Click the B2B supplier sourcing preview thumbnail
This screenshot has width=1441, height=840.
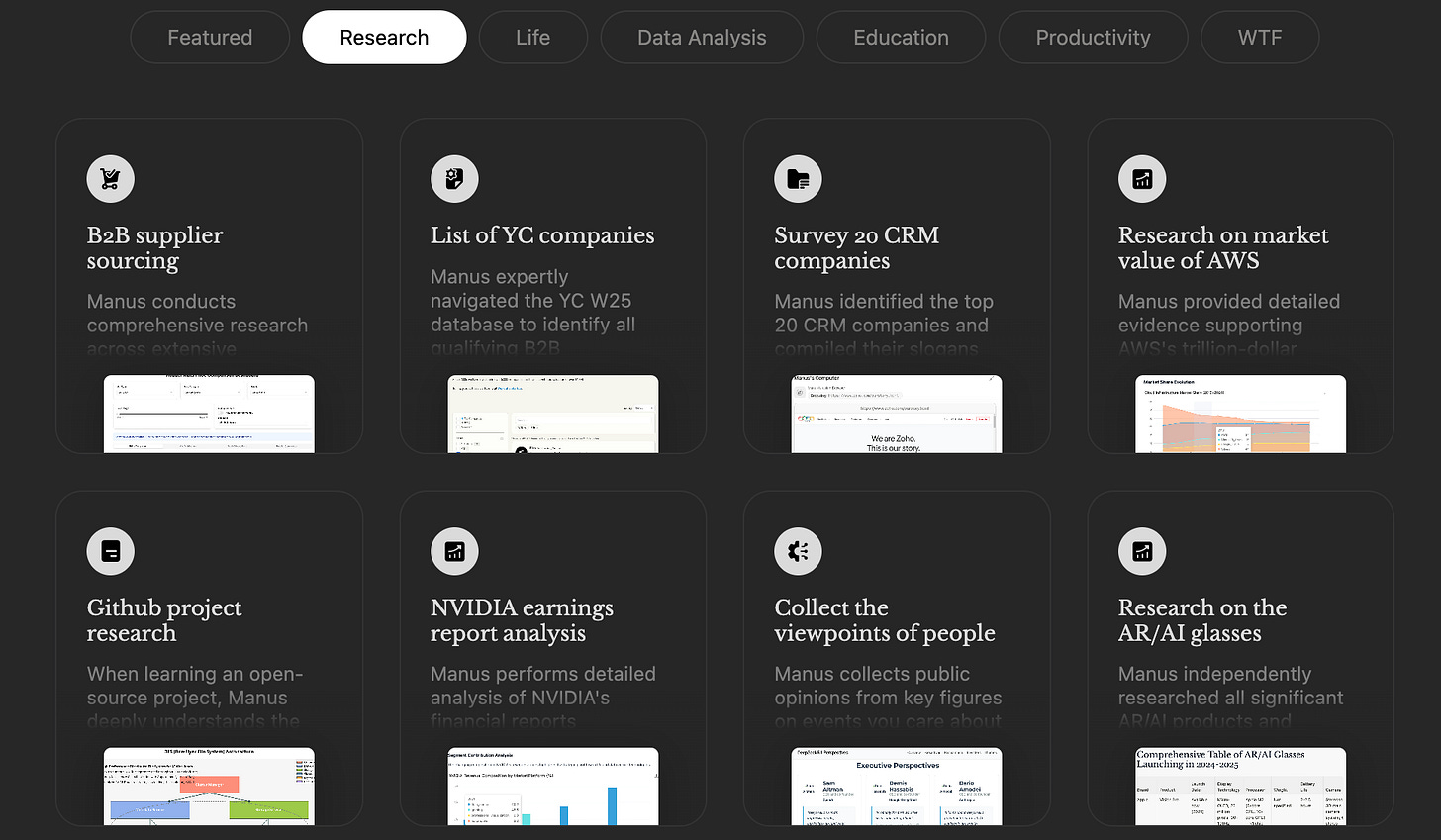(209, 414)
